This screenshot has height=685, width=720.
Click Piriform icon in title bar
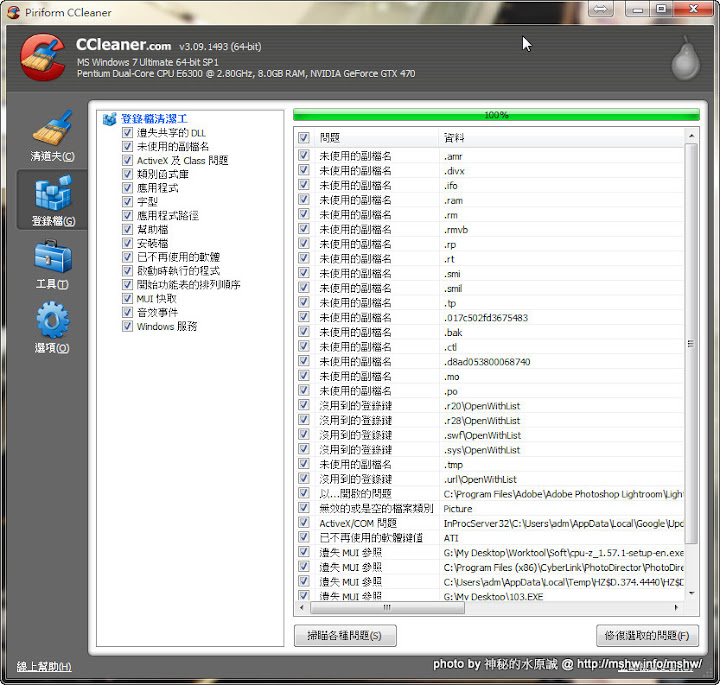click(x=14, y=12)
